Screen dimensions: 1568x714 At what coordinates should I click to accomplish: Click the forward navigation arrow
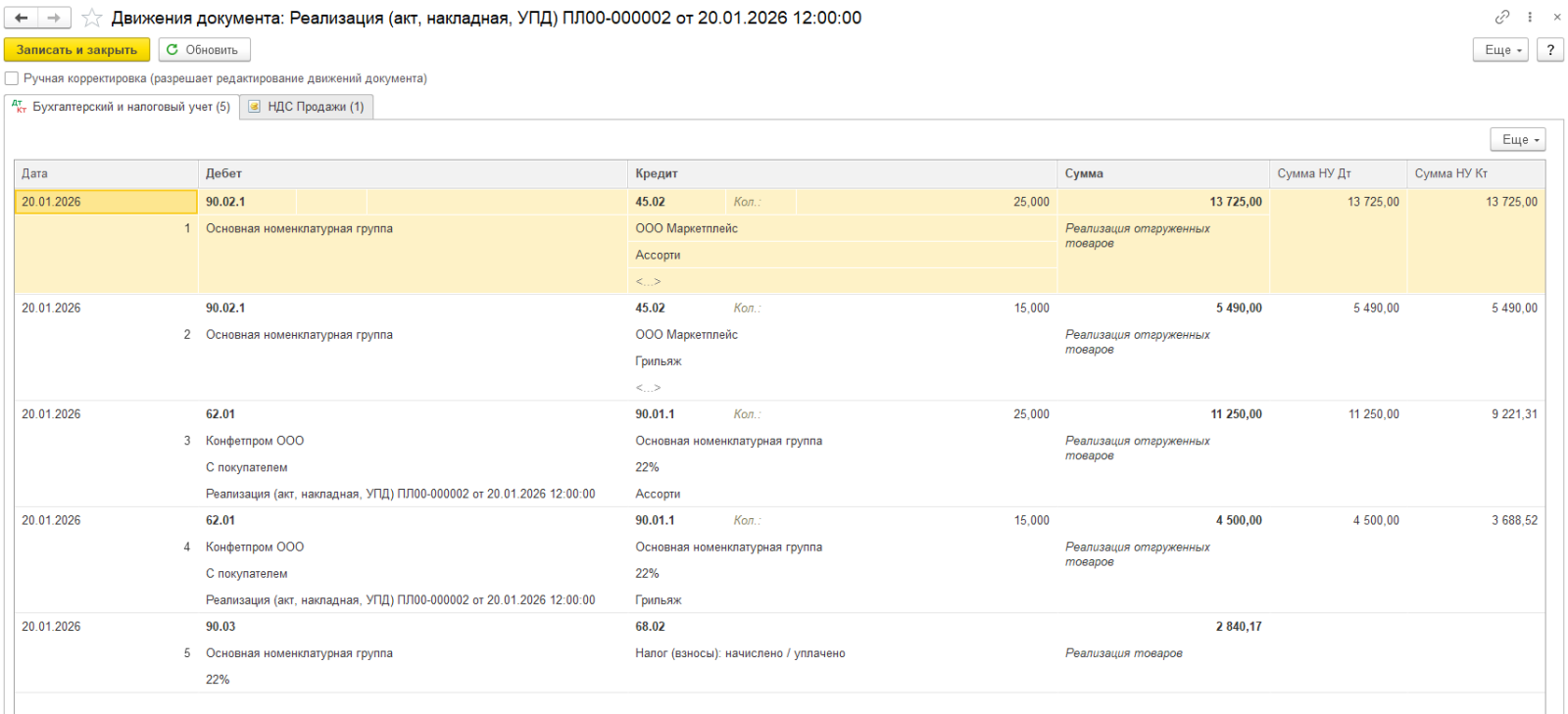tap(54, 18)
